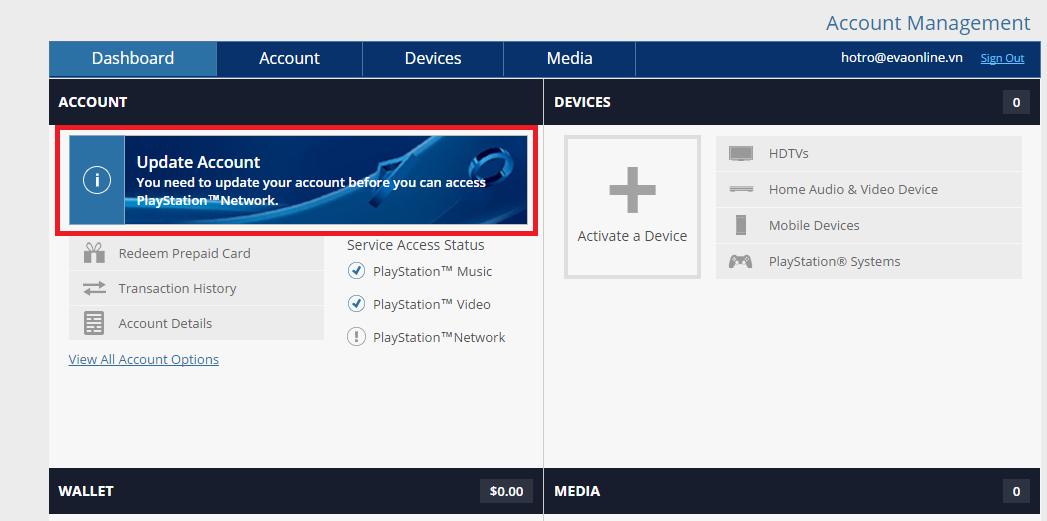1047x521 pixels.
Task: Click the info icon on Update Account banner
Action: coord(97,180)
